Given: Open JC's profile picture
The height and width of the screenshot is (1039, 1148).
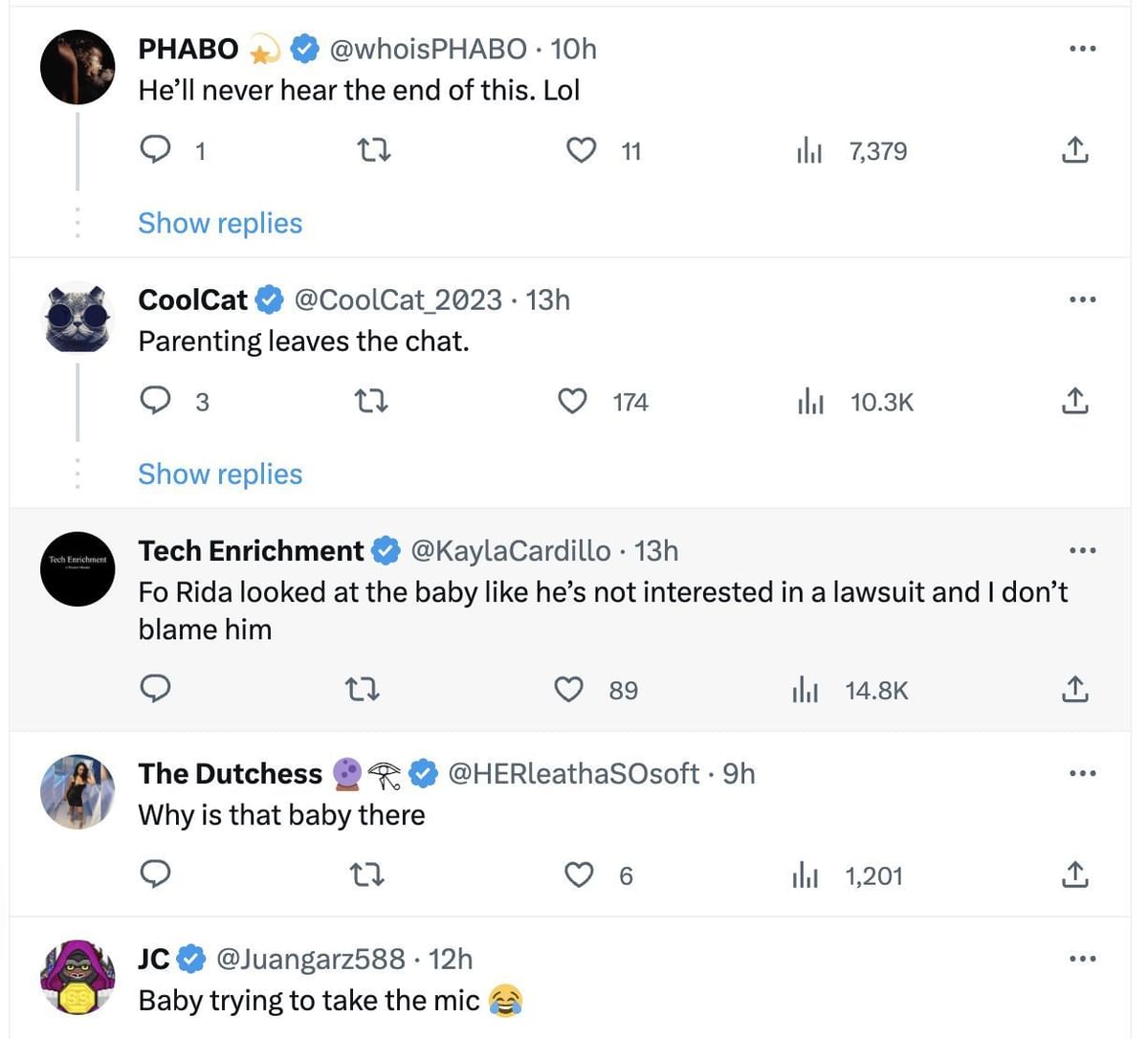Looking at the screenshot, I should tap(77, 977).
